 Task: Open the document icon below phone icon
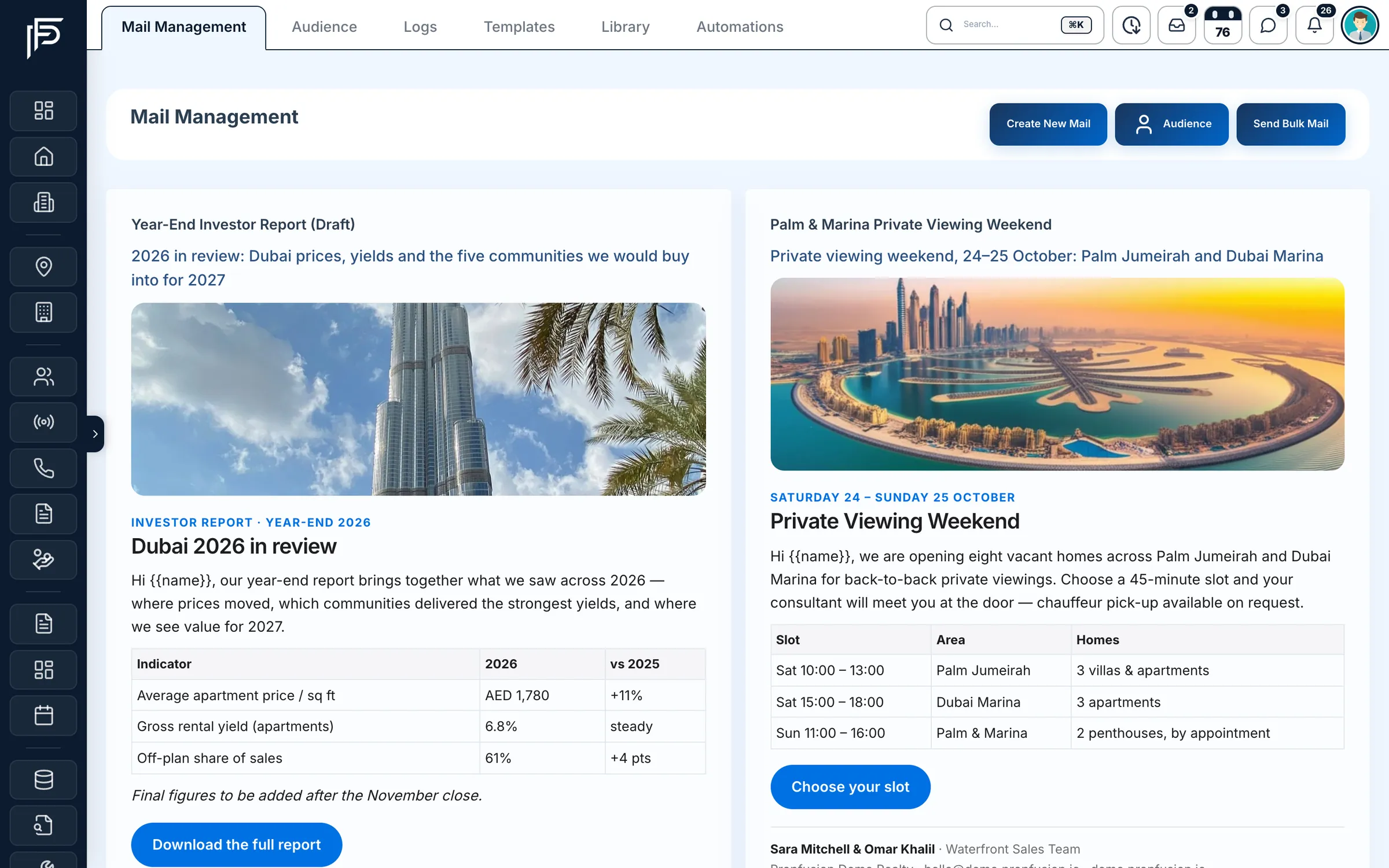[43, 514]
